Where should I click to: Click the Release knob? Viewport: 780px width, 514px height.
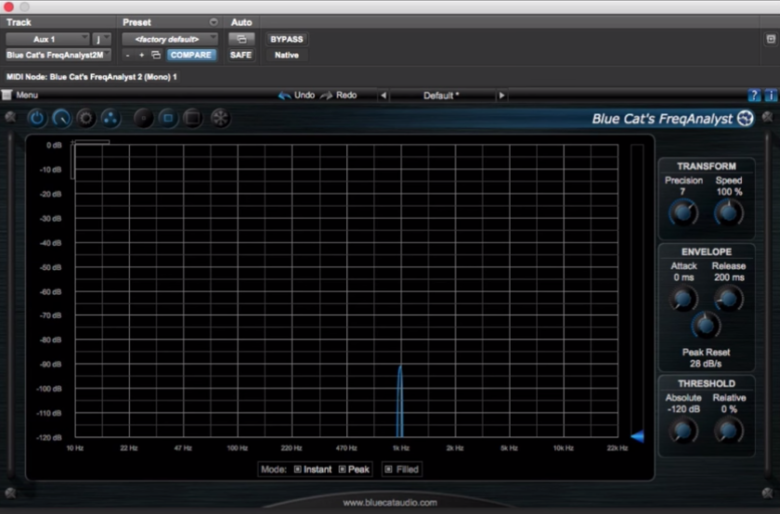(x=729, y=299)
